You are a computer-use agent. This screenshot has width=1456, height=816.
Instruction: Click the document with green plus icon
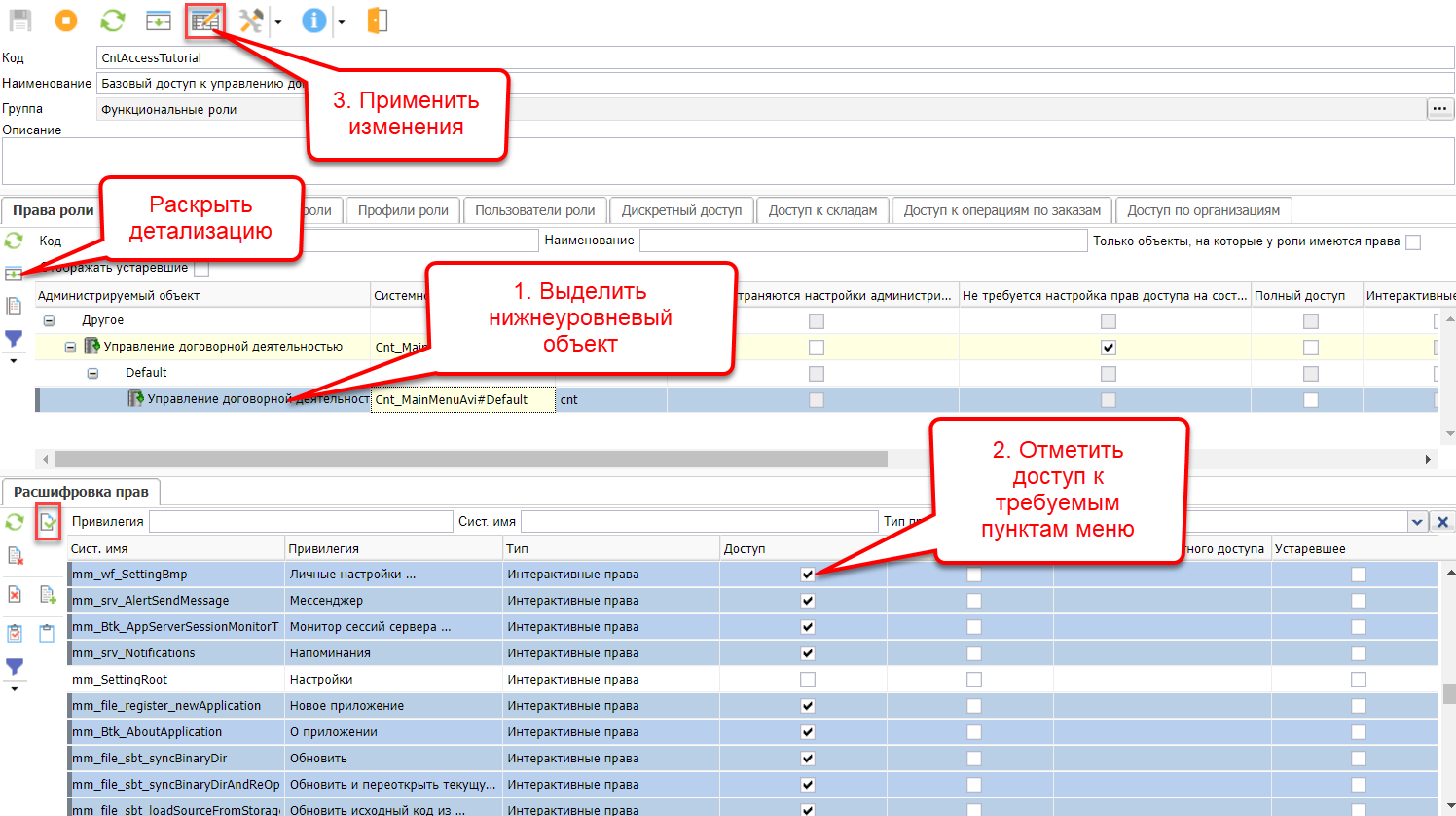[48, 595]
